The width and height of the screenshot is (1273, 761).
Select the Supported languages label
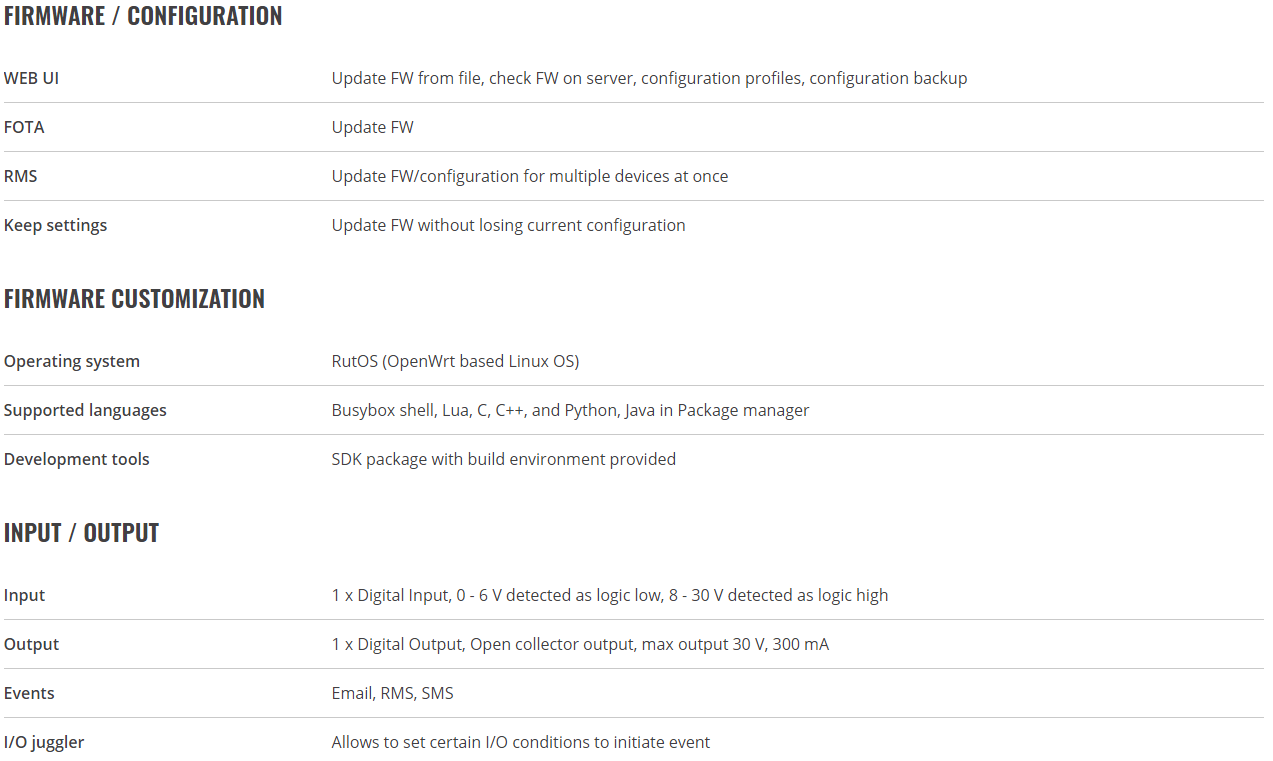click(x=85, y=410)
